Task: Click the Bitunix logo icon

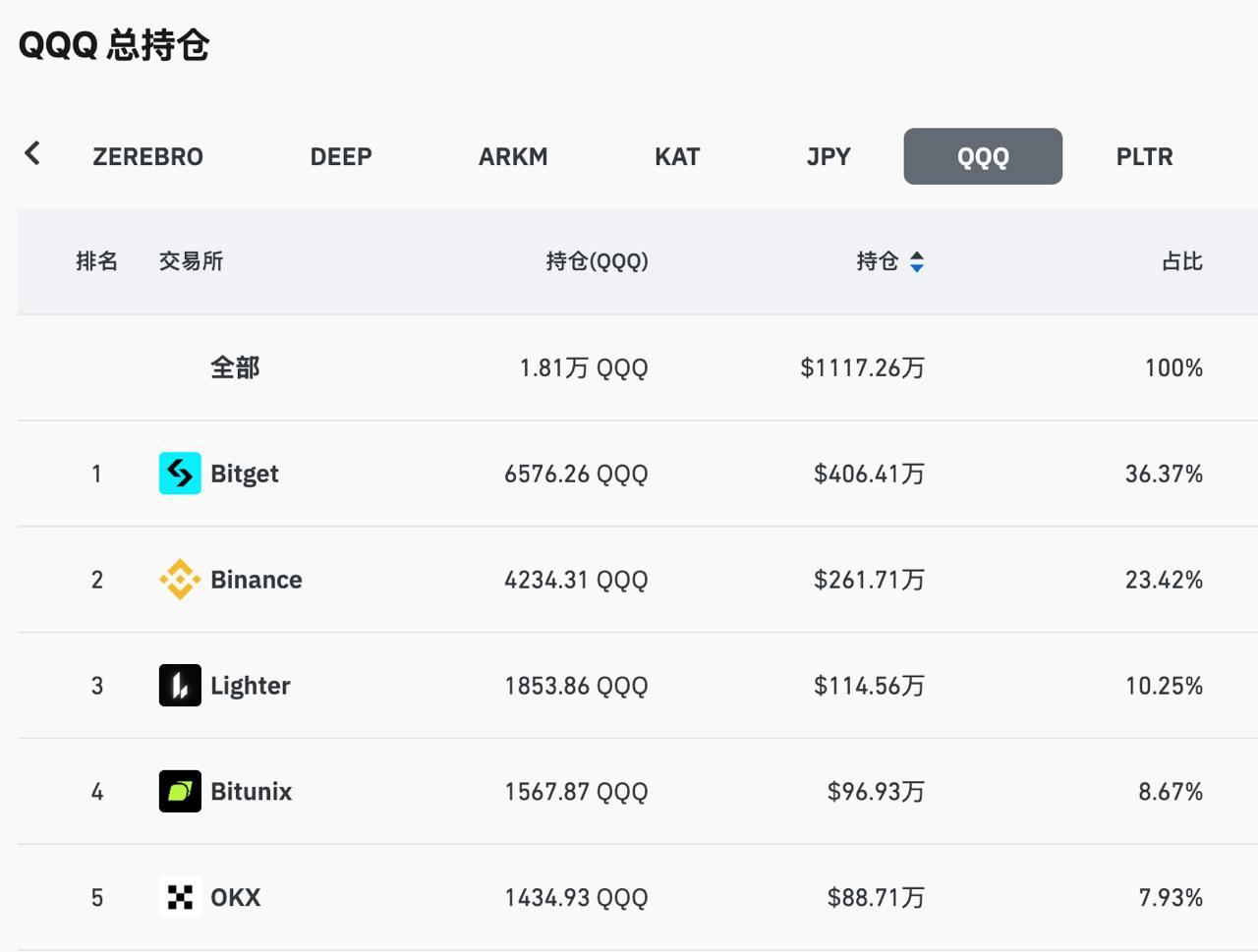Action: 180,792
